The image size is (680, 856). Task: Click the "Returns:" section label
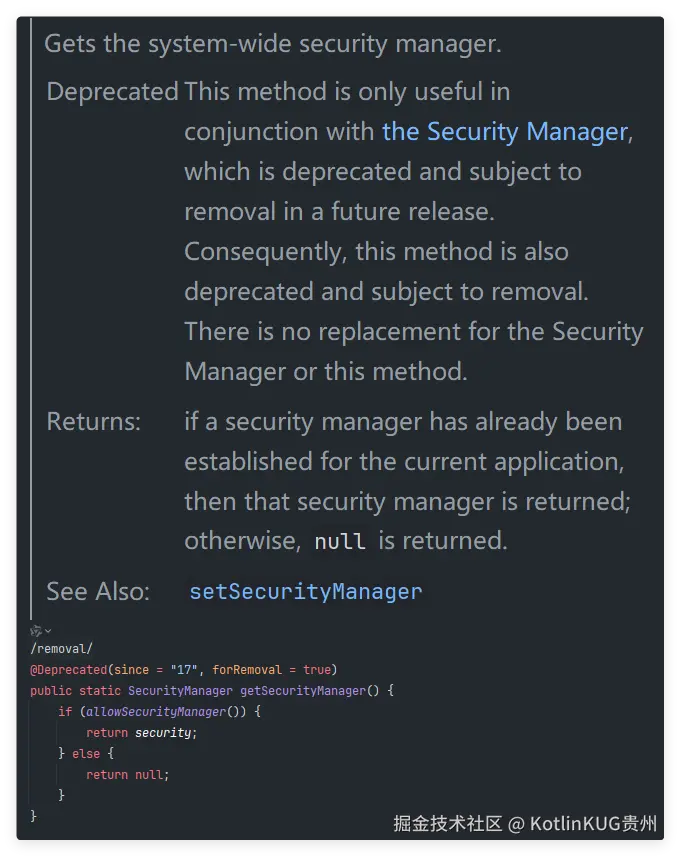[x=94, y=421]
